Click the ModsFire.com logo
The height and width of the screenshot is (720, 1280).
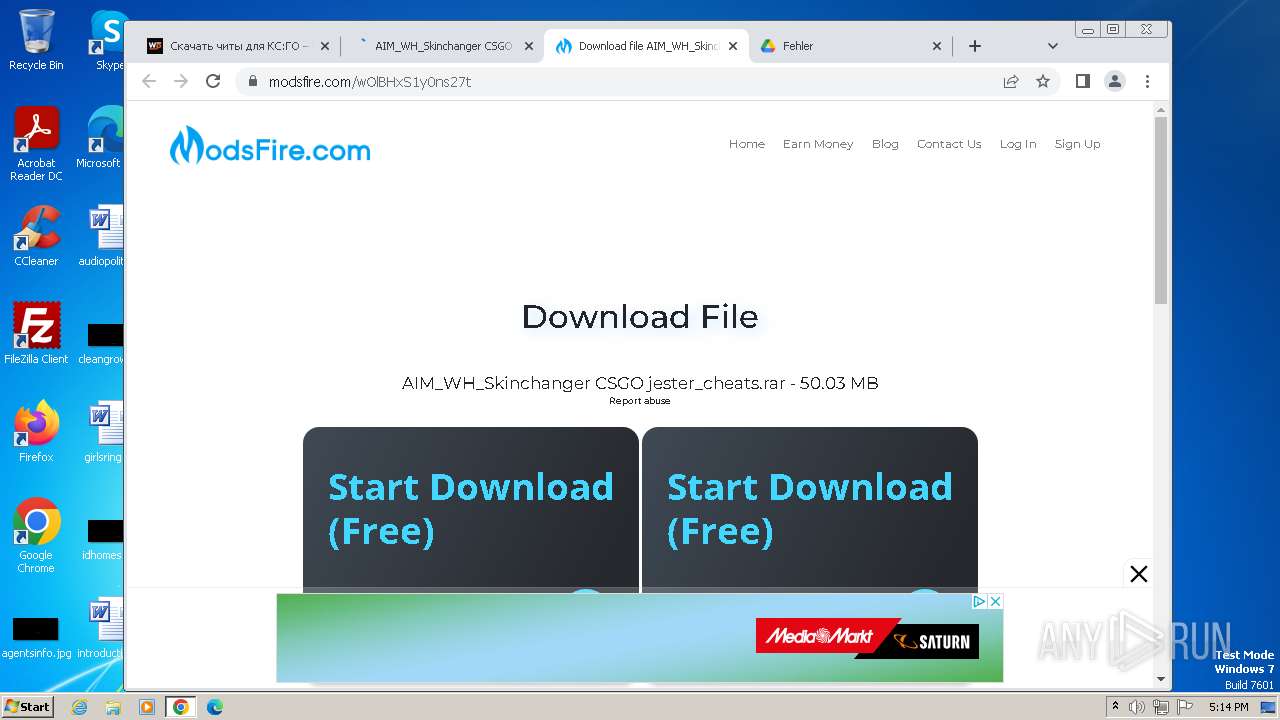pos(270,146)
